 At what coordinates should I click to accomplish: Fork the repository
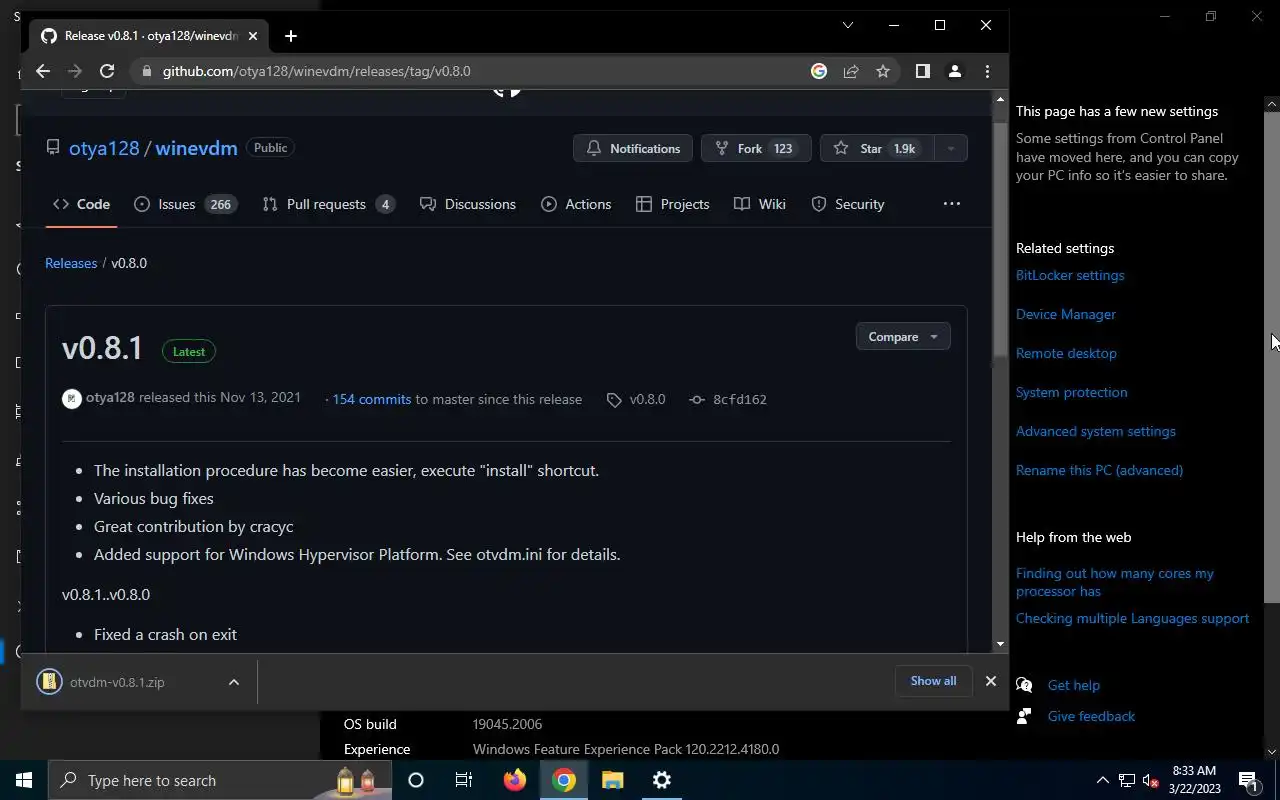click(x=756, y=148)
